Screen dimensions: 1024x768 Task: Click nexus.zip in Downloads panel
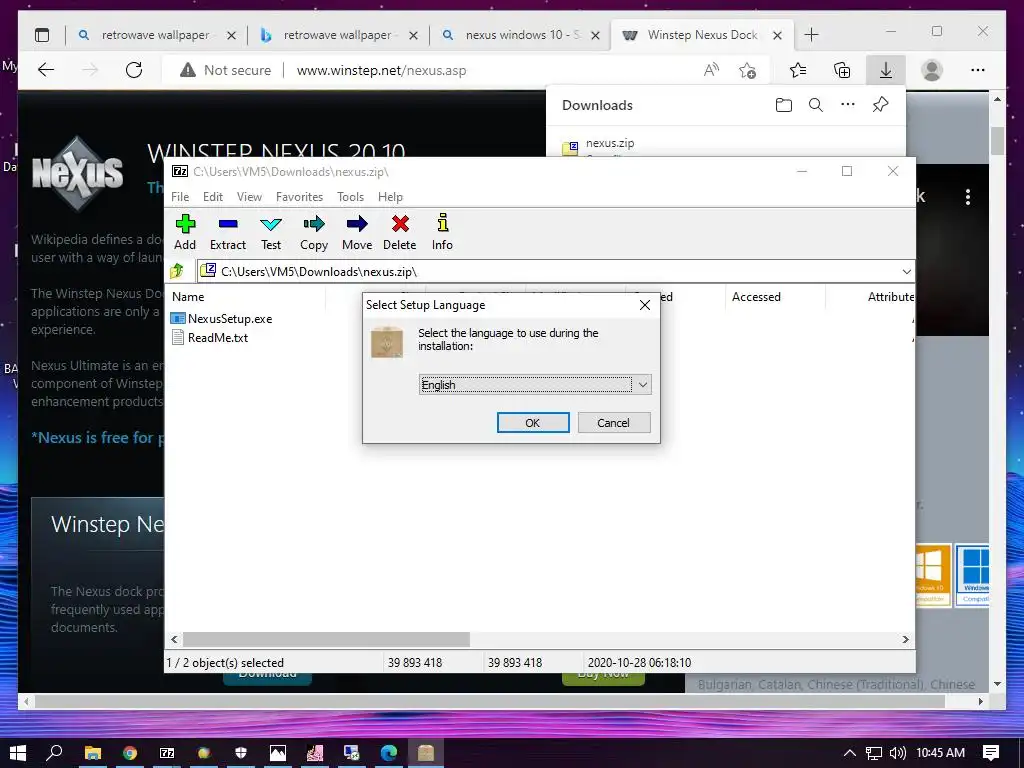pos(610,143)
